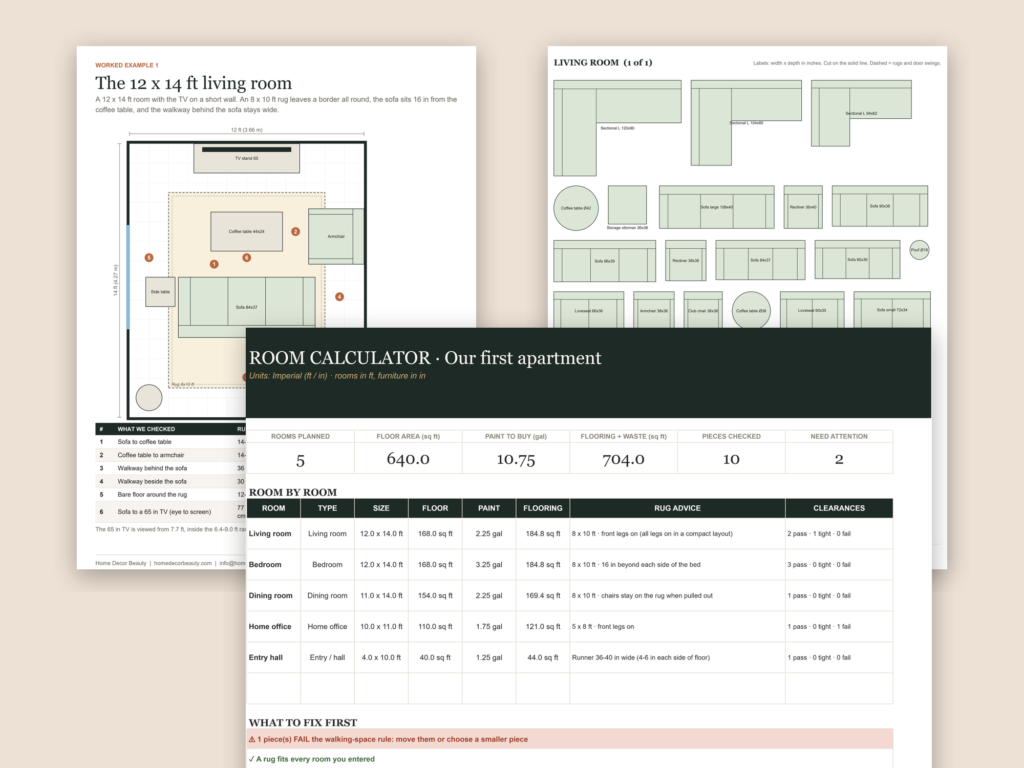This screenshot has width=1024, height=768.
Task: Click callout marker 2 beside the coffee table
Action: [295, 231]
